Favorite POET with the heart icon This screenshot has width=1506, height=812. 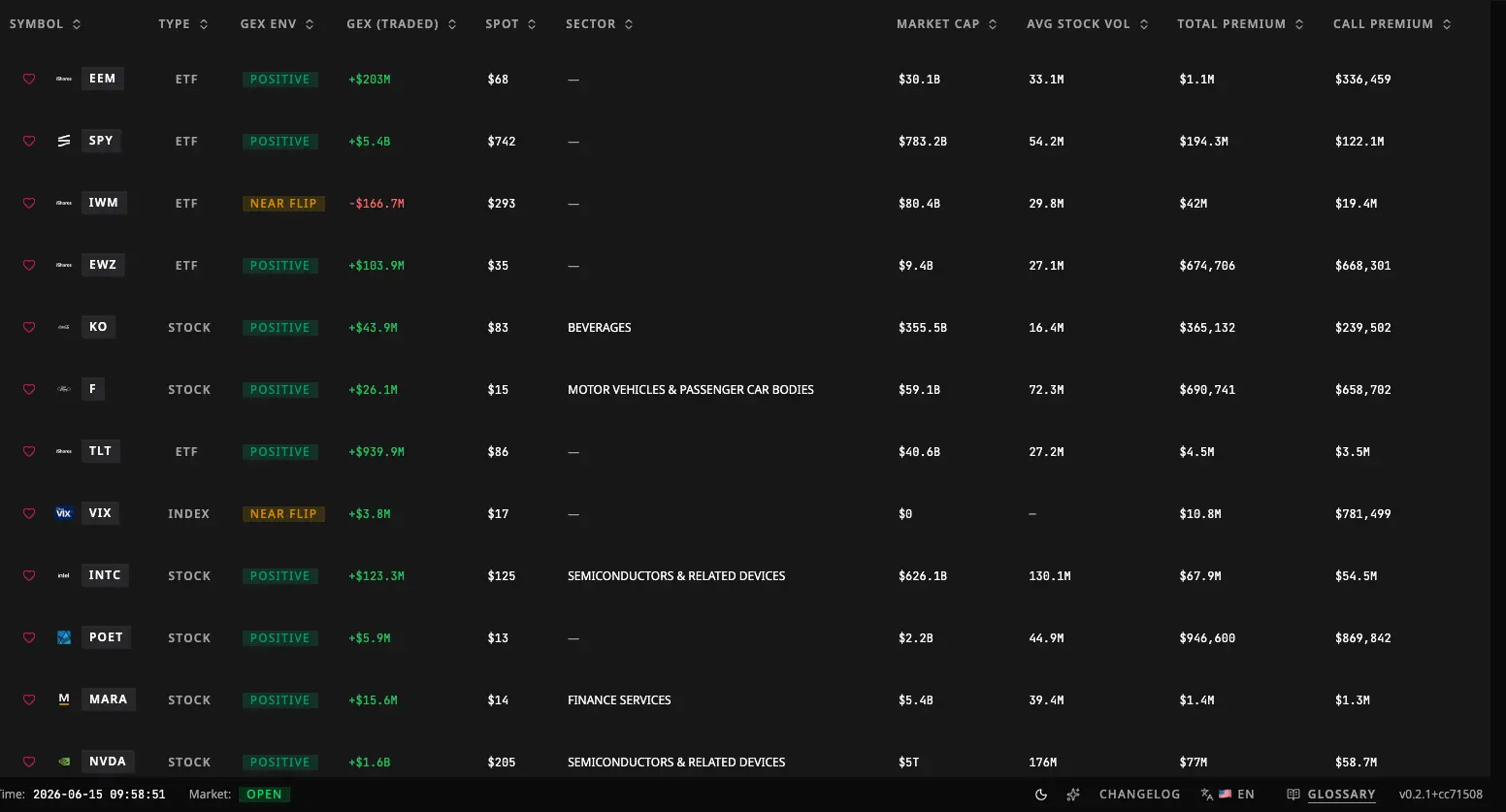pyautogui.click(x=29, y=638)
